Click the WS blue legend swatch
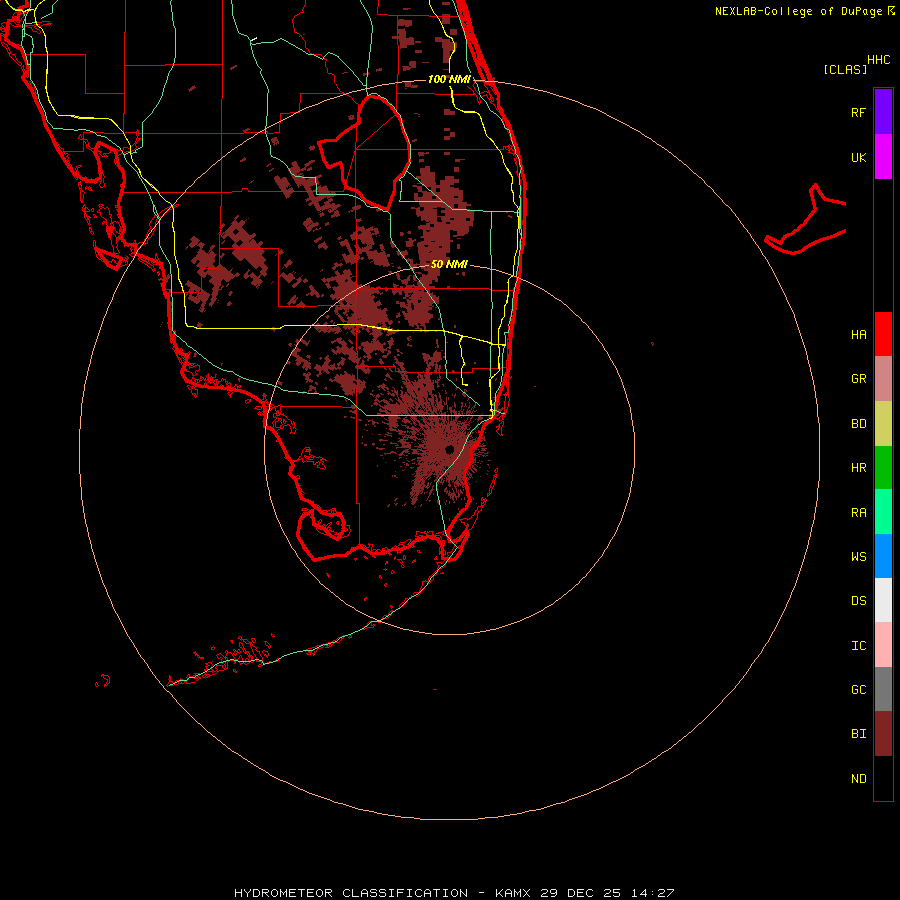Image resolution: width=900 pixels, height=900 pixels. click(x=883, y=556)
